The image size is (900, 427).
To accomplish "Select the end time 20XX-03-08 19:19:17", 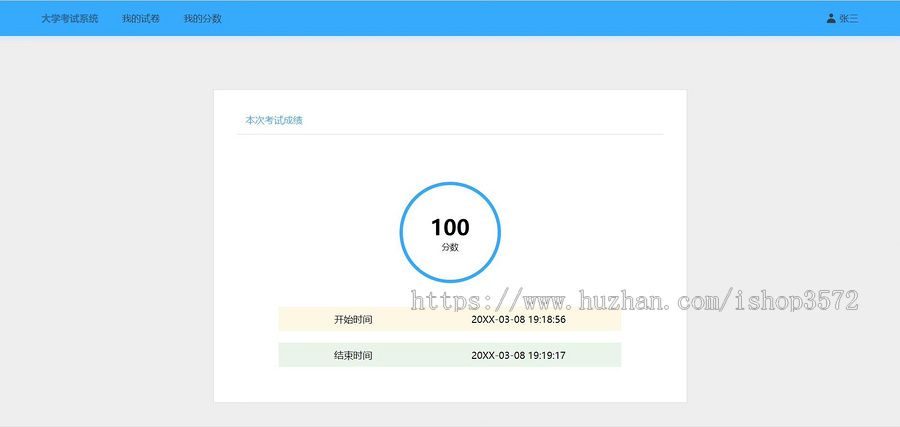I will point(518,355).
